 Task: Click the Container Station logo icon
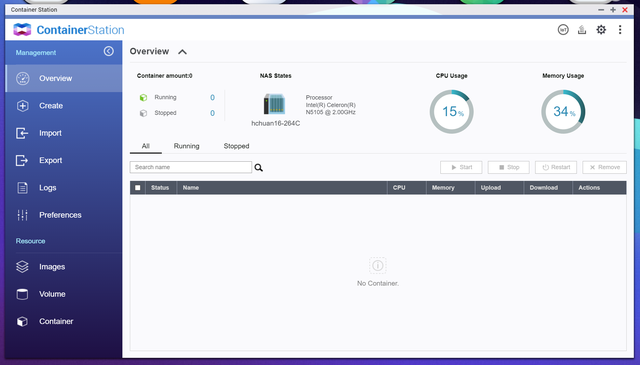22,29
